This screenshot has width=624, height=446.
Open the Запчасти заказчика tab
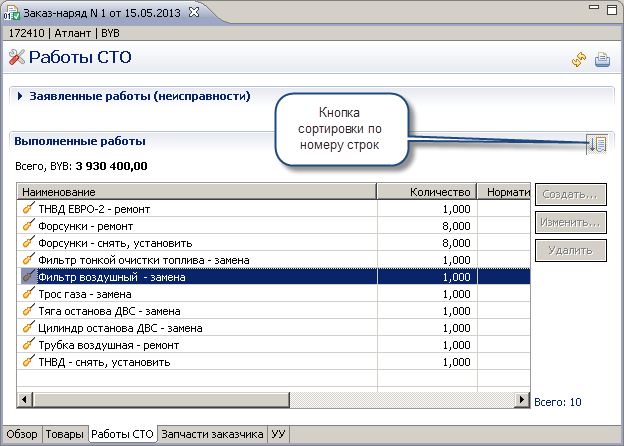pos(212,434)
